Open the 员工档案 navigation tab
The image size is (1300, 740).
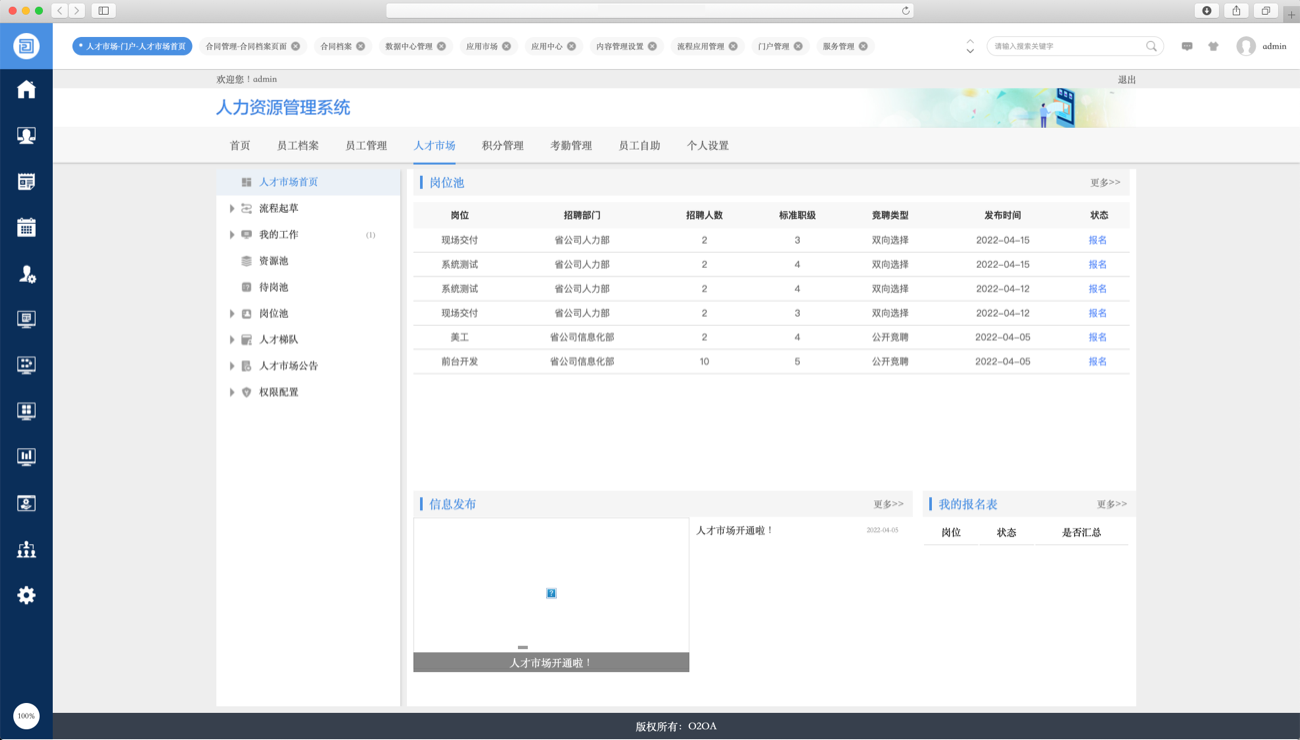(x=297, y=146)
